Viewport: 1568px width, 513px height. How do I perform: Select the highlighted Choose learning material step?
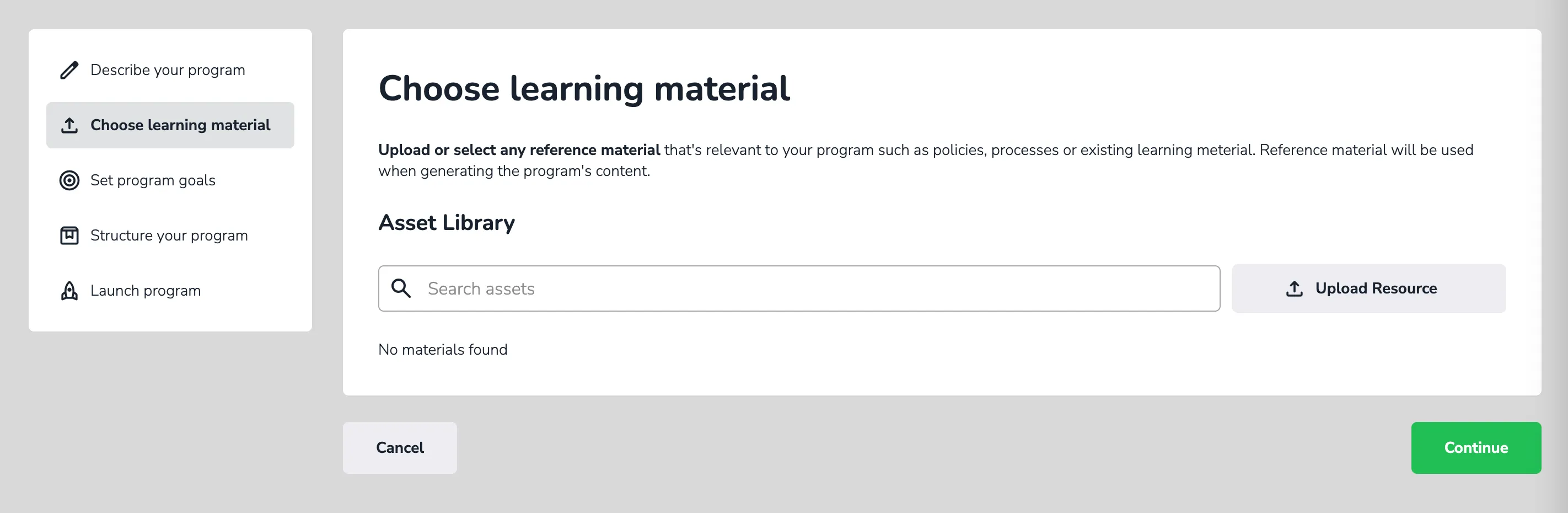point(180,125)
